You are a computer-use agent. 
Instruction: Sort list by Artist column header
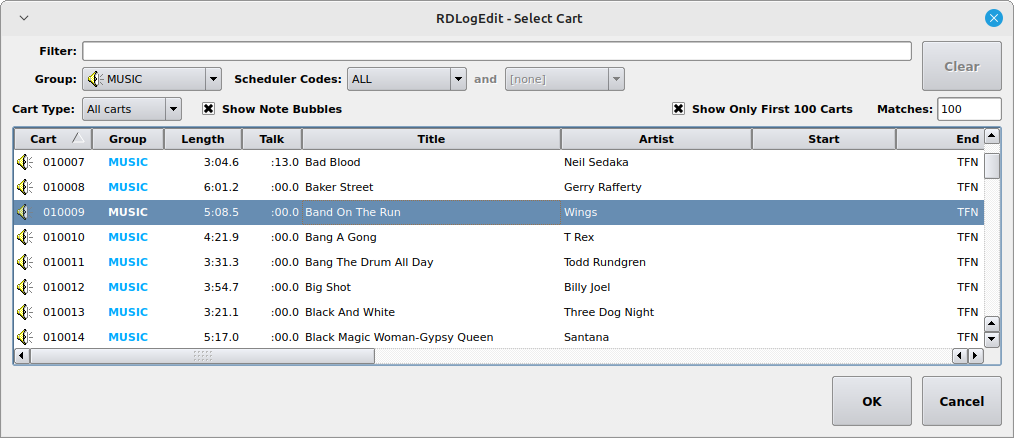(x=656, y=139)
